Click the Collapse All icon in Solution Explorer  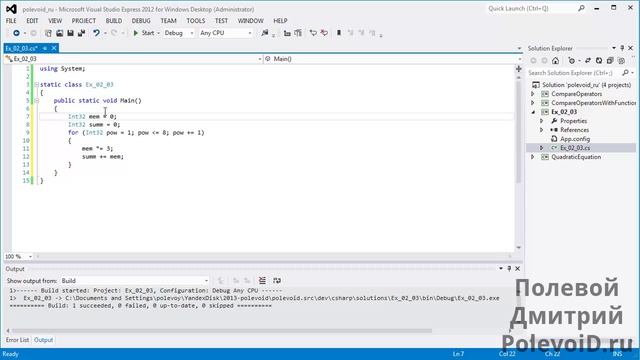pyautogui.click(x=610, y=61)
